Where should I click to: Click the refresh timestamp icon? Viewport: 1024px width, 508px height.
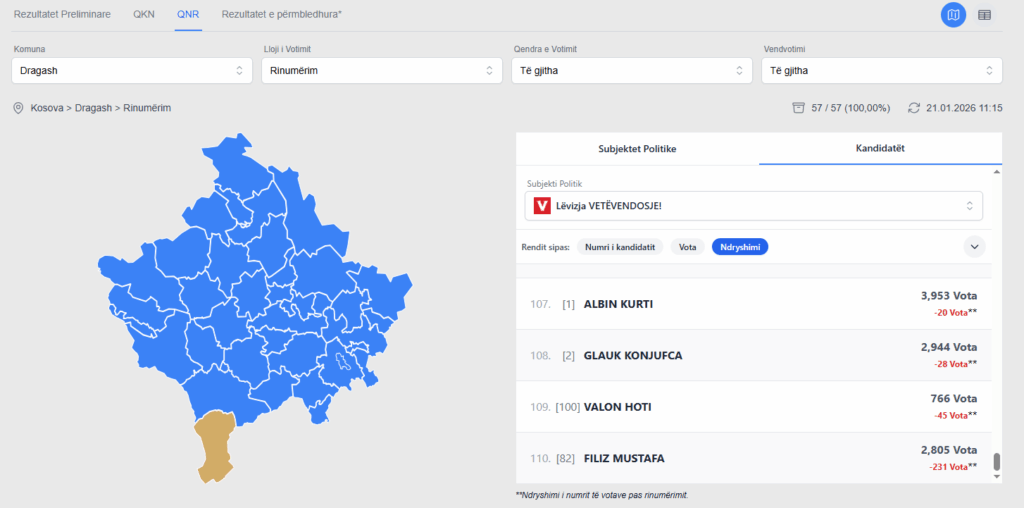pyautogui.click(x=913, y=108)
